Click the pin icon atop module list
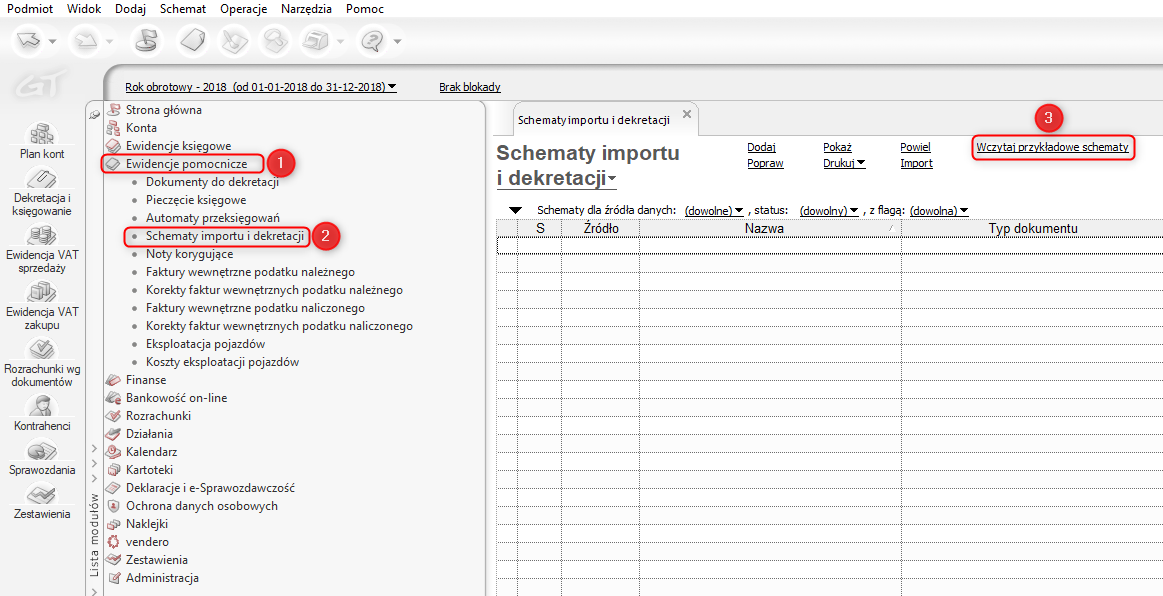 click(x=94, y=114)
